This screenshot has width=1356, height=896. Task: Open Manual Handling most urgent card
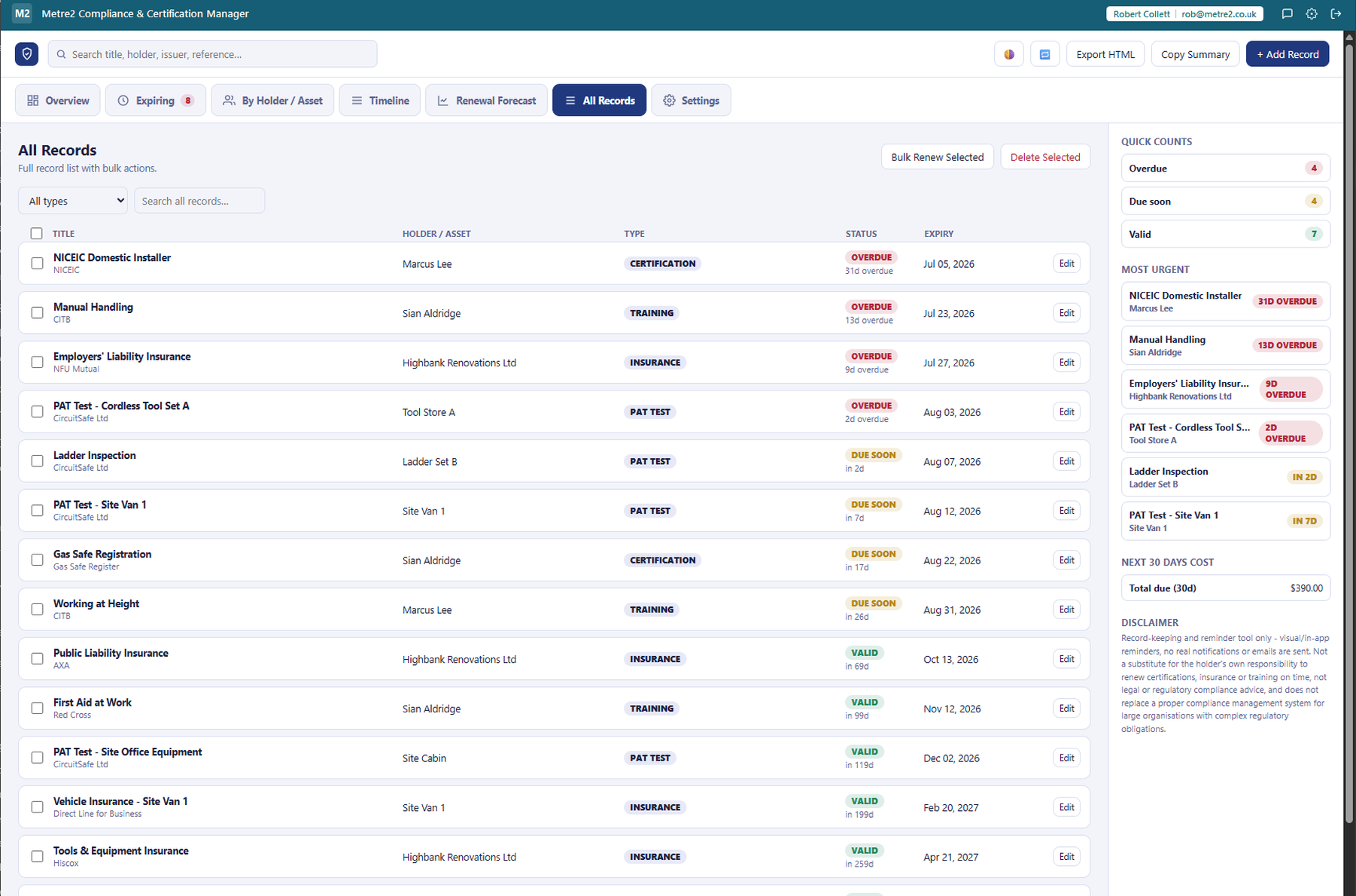(x=1225, y=345)
